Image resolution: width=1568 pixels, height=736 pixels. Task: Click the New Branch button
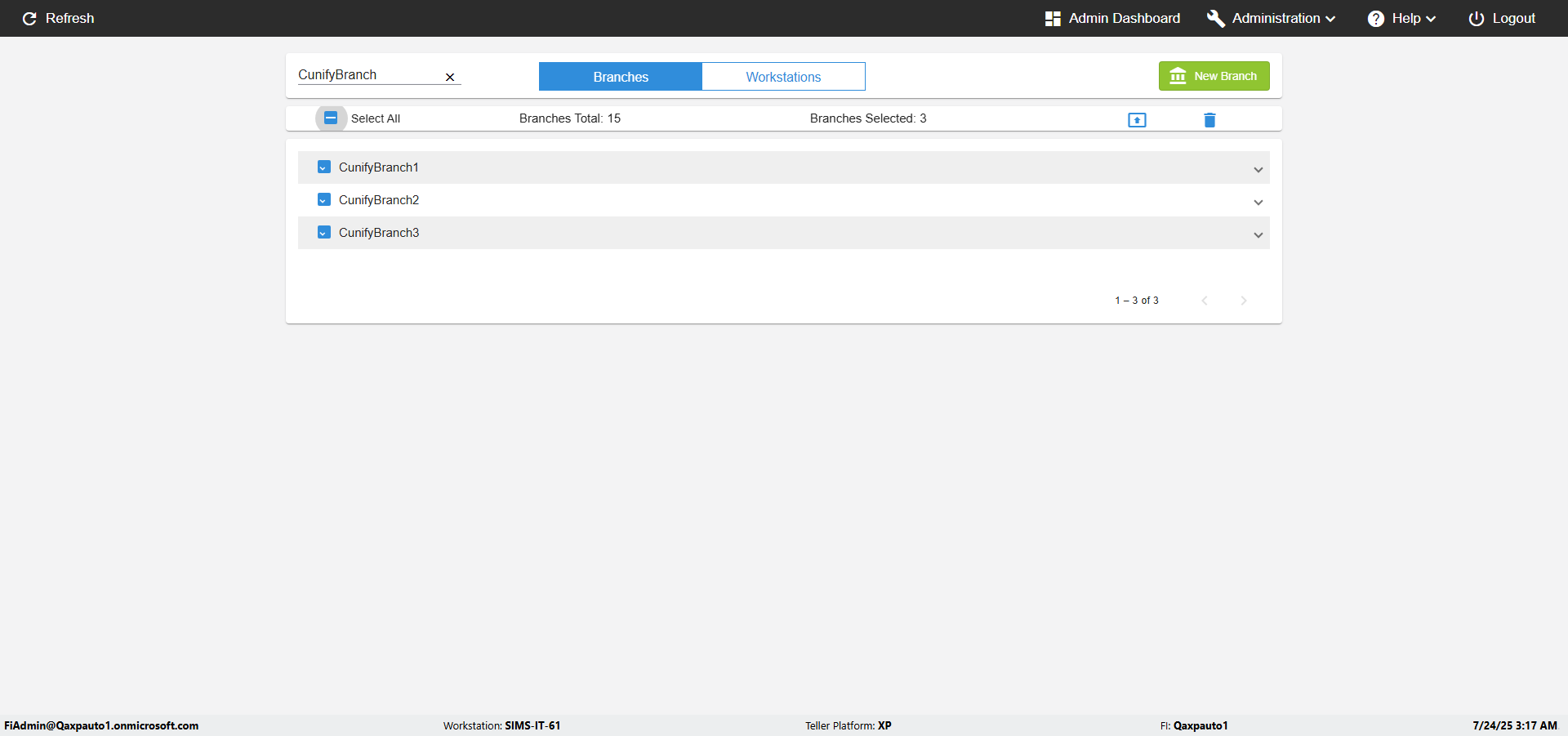1214,76
